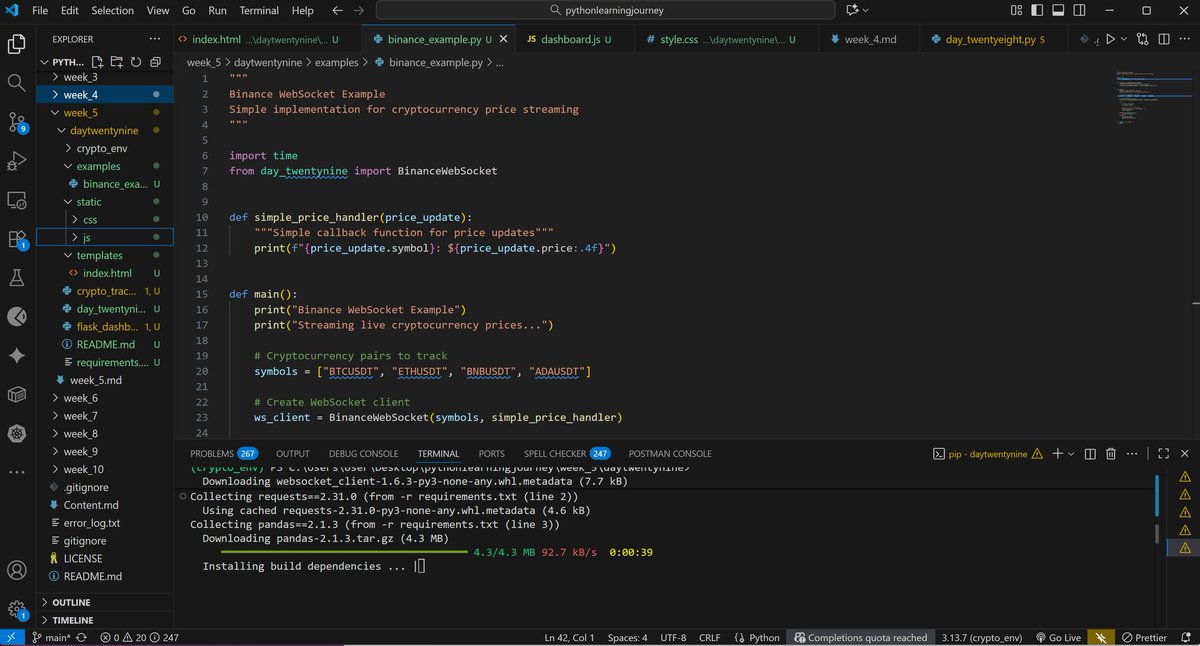Click Ln 42, Col 1 position indicator
1200x646 pixels.
[569, 637]
